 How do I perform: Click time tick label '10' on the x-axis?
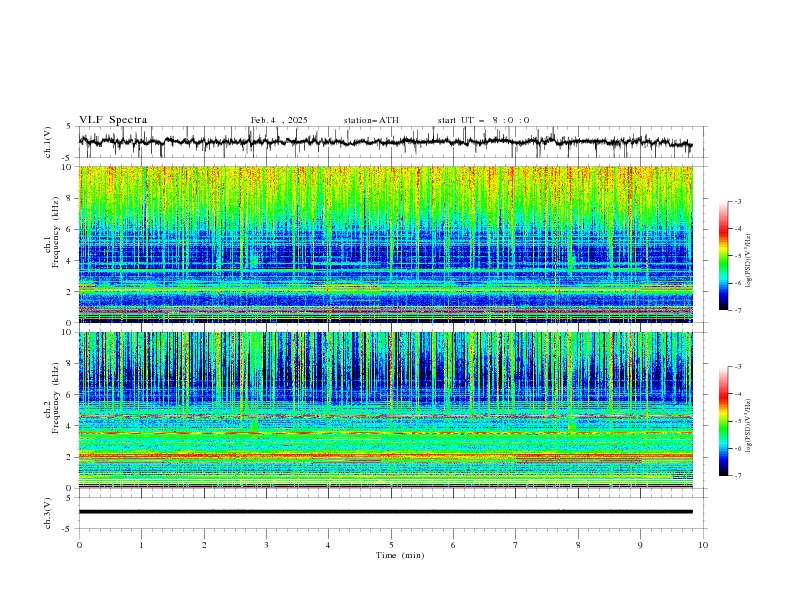(703, 545)
